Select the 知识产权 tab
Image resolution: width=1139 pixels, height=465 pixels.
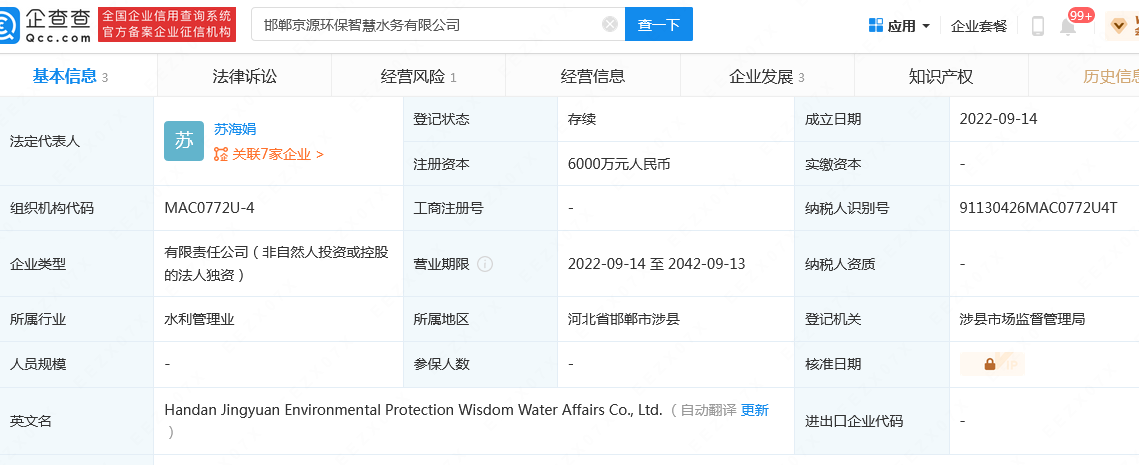(941, 76)
